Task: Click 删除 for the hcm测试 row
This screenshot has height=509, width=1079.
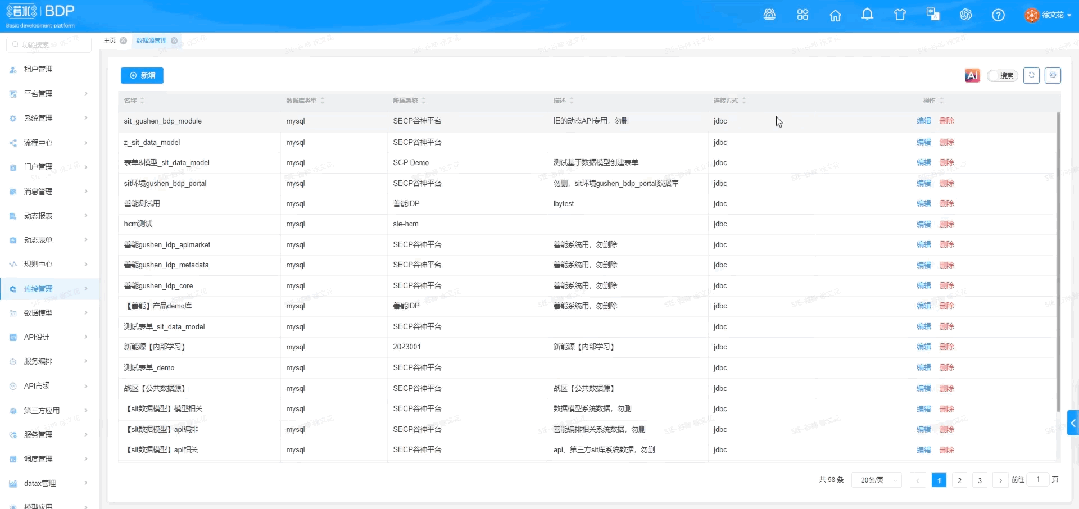Action: coord(947,224)
